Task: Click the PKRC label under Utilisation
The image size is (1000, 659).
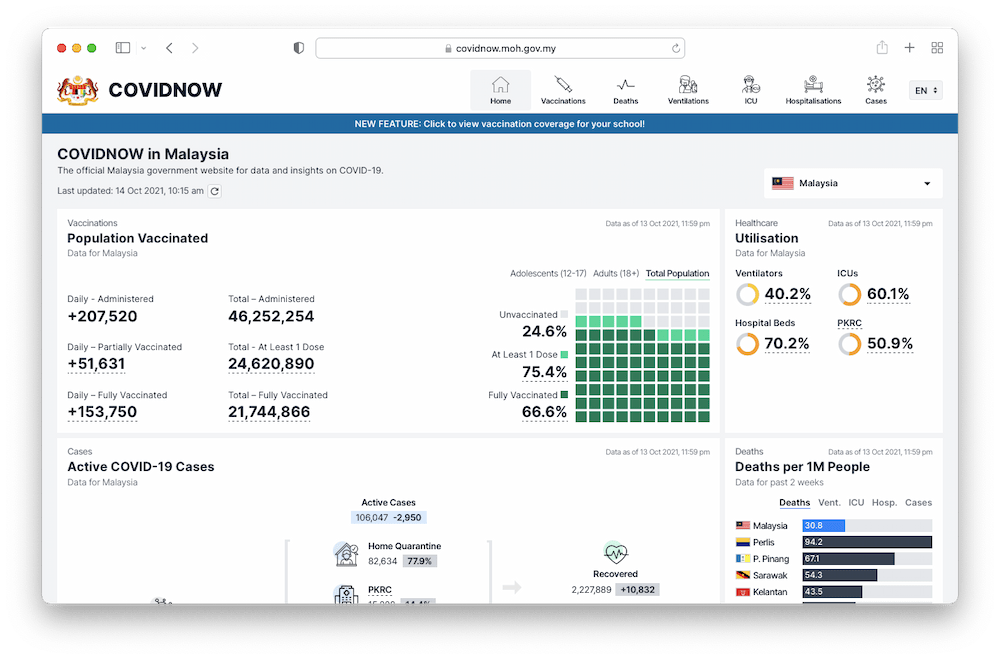Action: pyautogui.click(x=849, y=323)
